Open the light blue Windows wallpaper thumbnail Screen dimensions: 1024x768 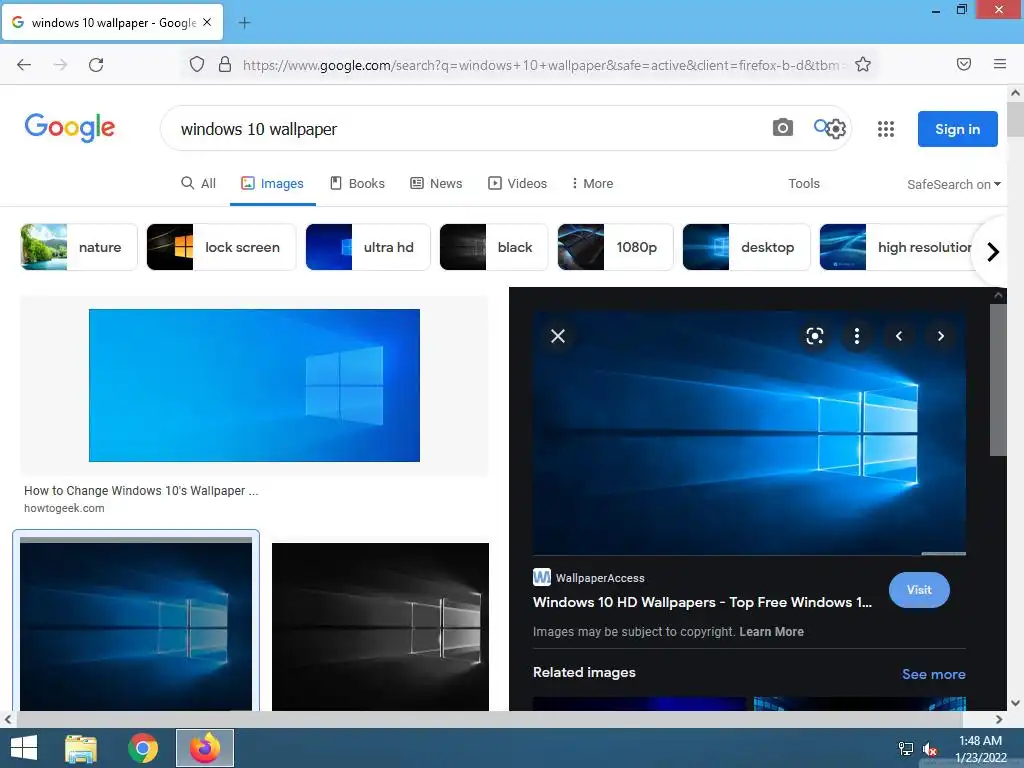254,385
